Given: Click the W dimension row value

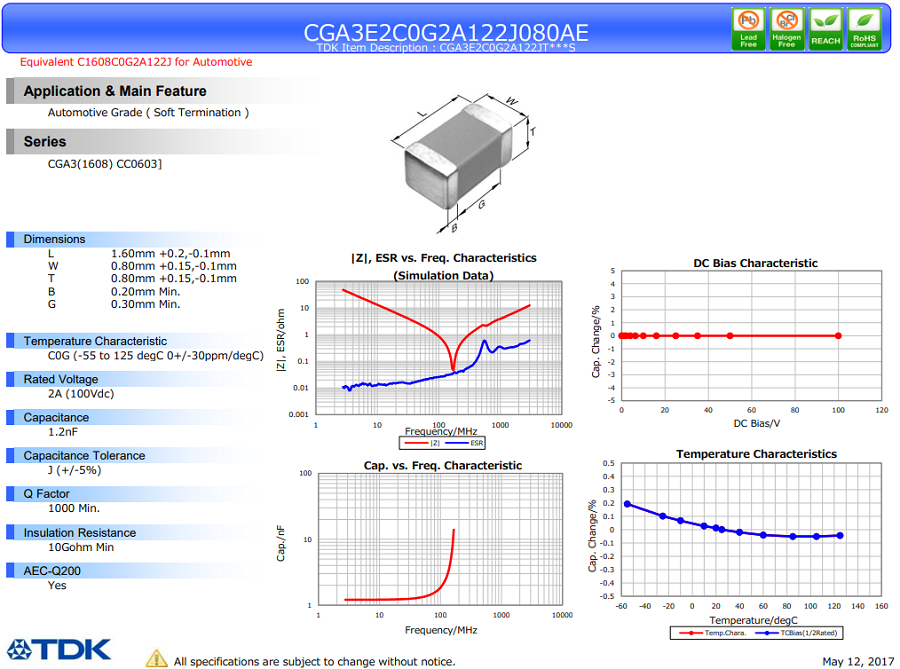Looking at the screenshot, I should click(173, 266).
